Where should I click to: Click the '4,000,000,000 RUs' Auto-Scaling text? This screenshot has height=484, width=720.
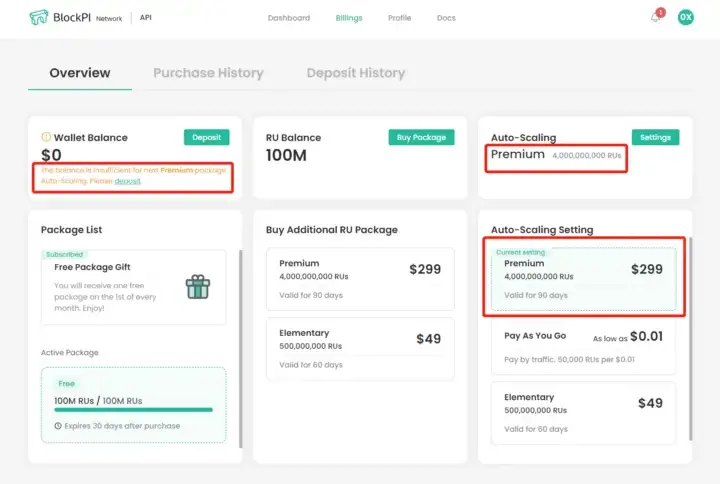[586, 156]
